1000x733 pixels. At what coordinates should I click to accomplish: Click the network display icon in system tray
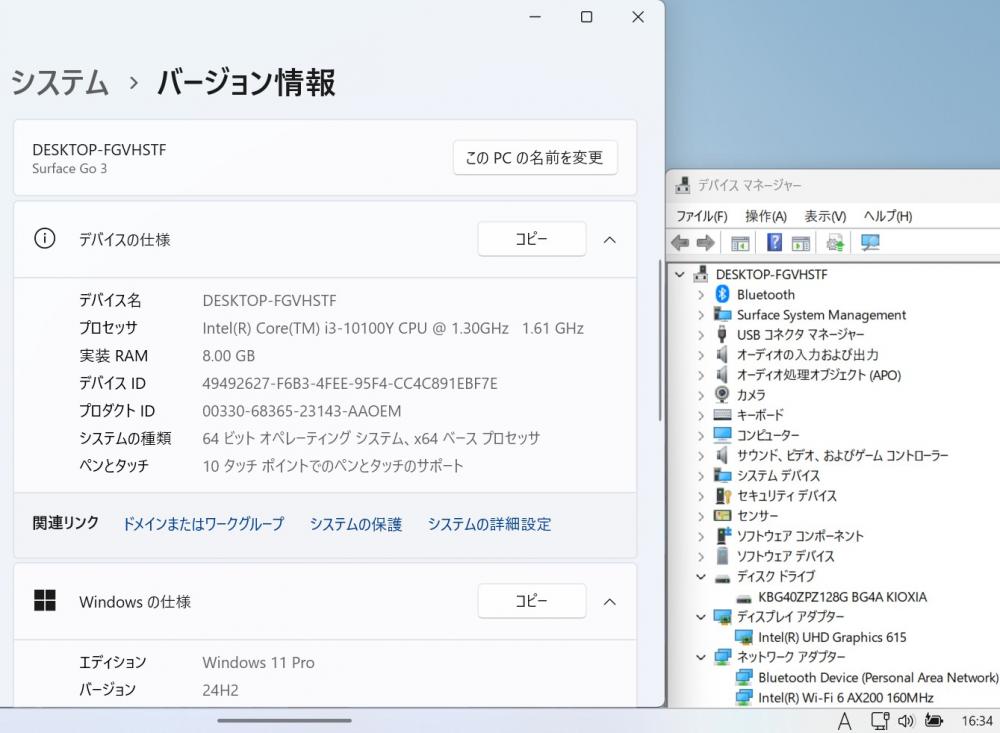pyautogui.click(x=880, y=721)
